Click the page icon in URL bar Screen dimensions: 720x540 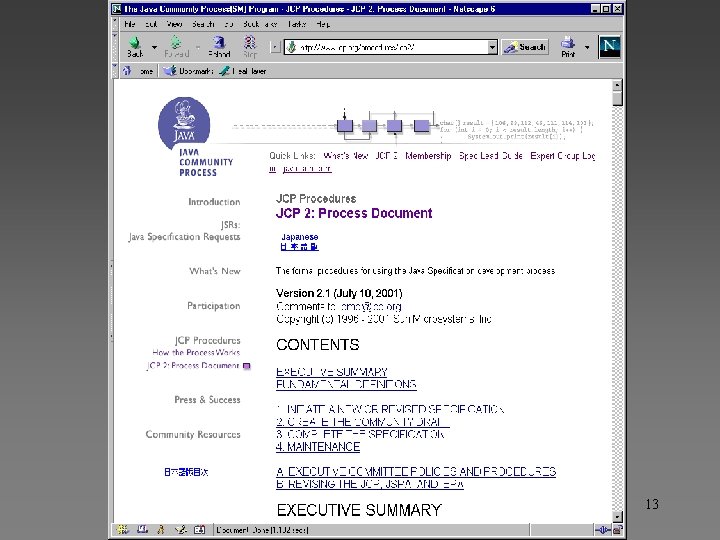[x=291, y=47]
